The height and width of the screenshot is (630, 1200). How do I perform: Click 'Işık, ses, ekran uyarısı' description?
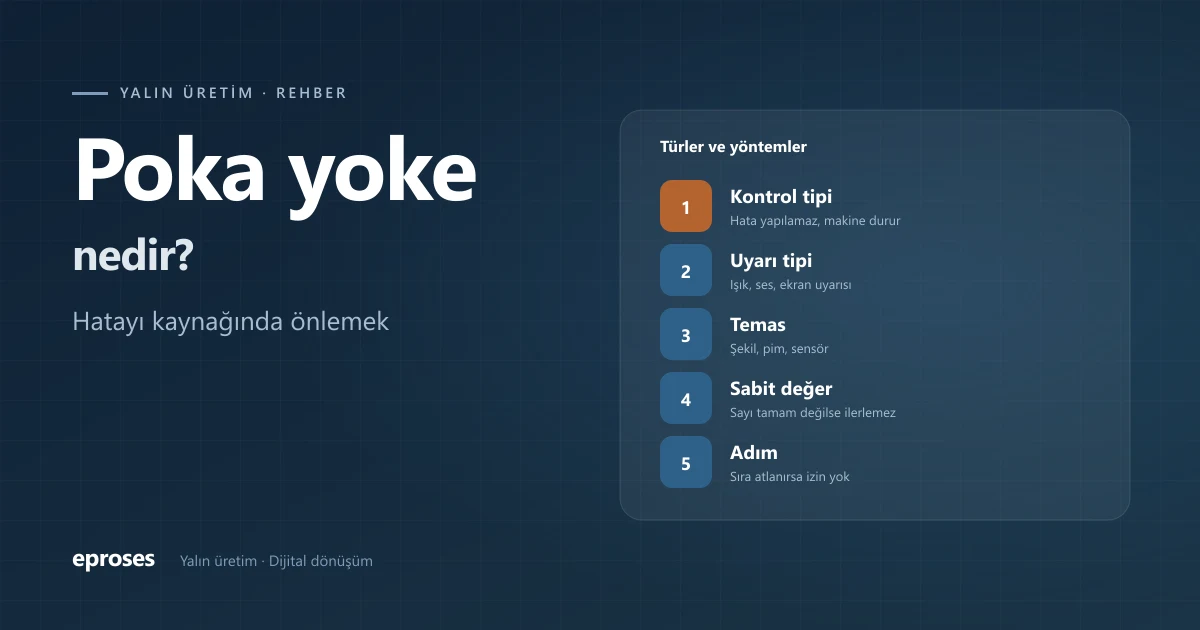(x=791, y=284)
